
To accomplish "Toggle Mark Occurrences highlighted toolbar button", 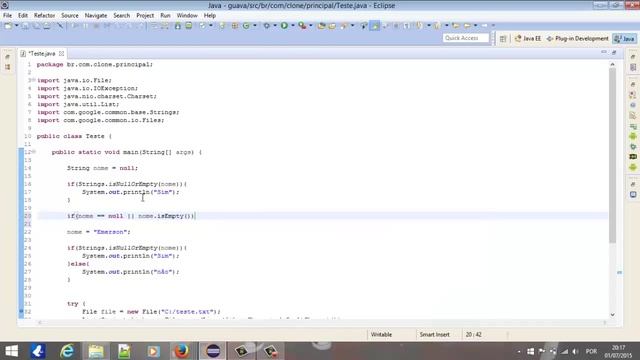I will [375, 26].
